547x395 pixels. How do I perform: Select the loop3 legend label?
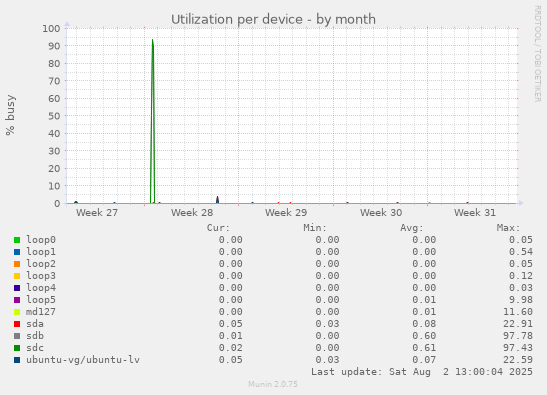coord(41,276)
